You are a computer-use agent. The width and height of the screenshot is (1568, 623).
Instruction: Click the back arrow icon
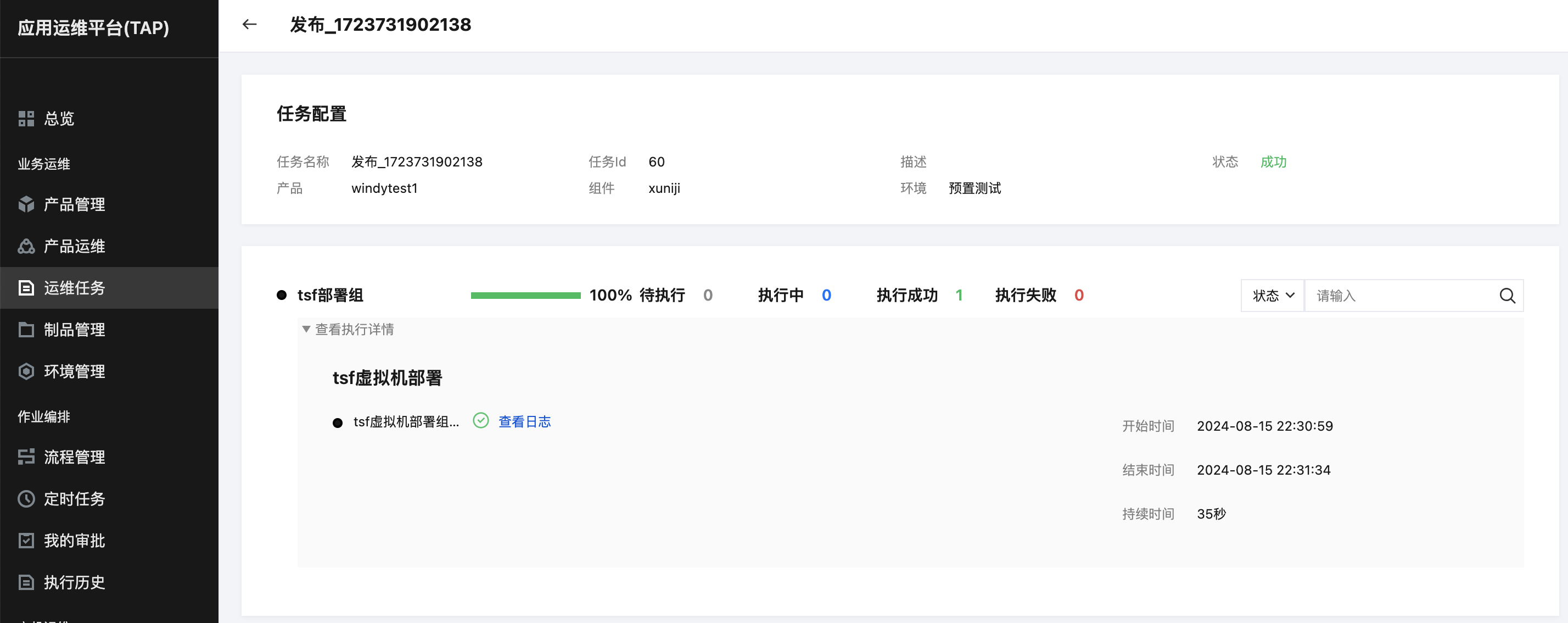pyautogui.click(x=250, y=24)
